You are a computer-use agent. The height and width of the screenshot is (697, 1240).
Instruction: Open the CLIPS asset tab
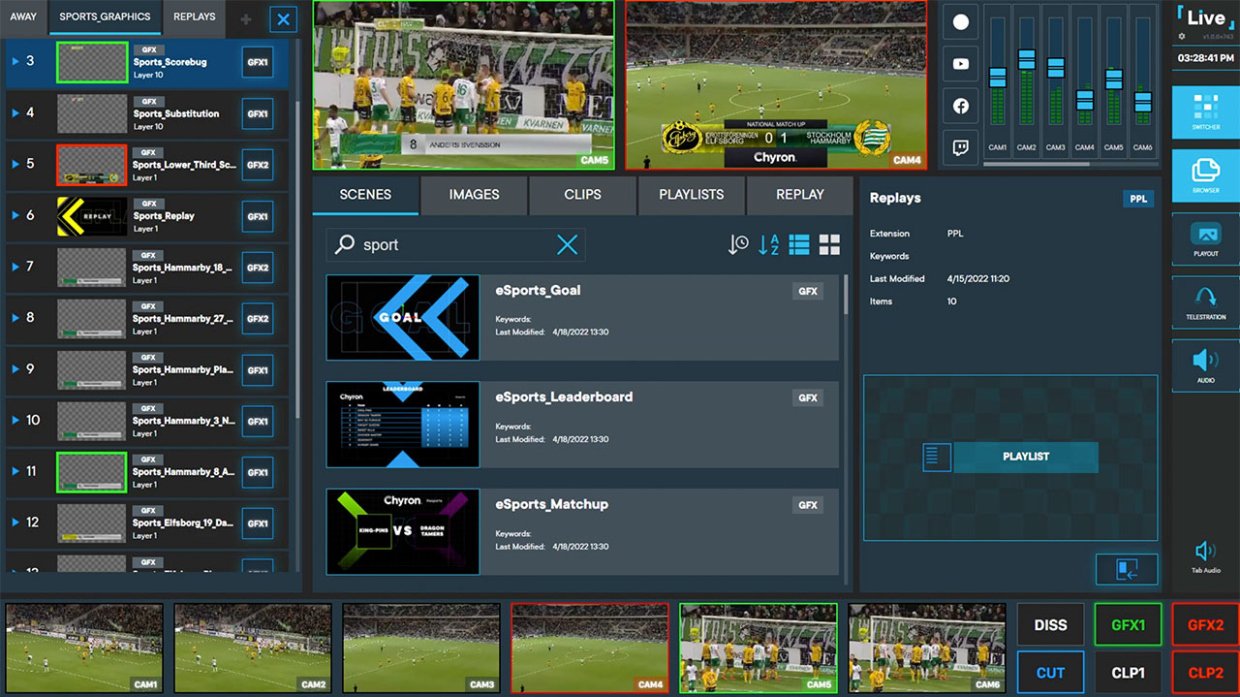tap(581, 195)
